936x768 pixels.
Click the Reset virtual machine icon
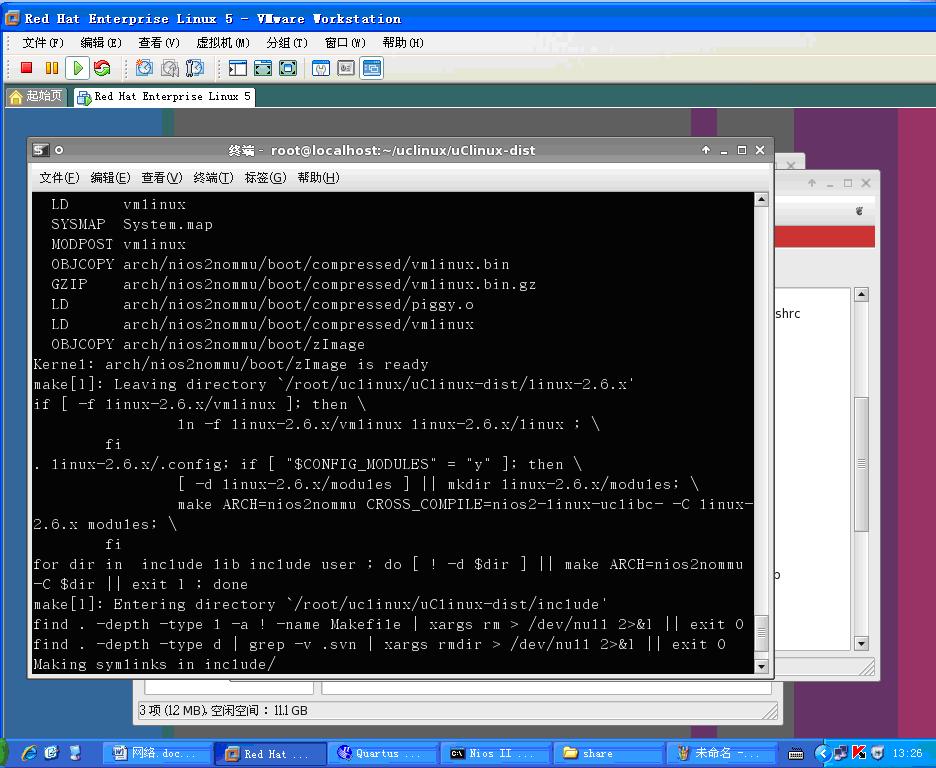[x=102, y=68]
